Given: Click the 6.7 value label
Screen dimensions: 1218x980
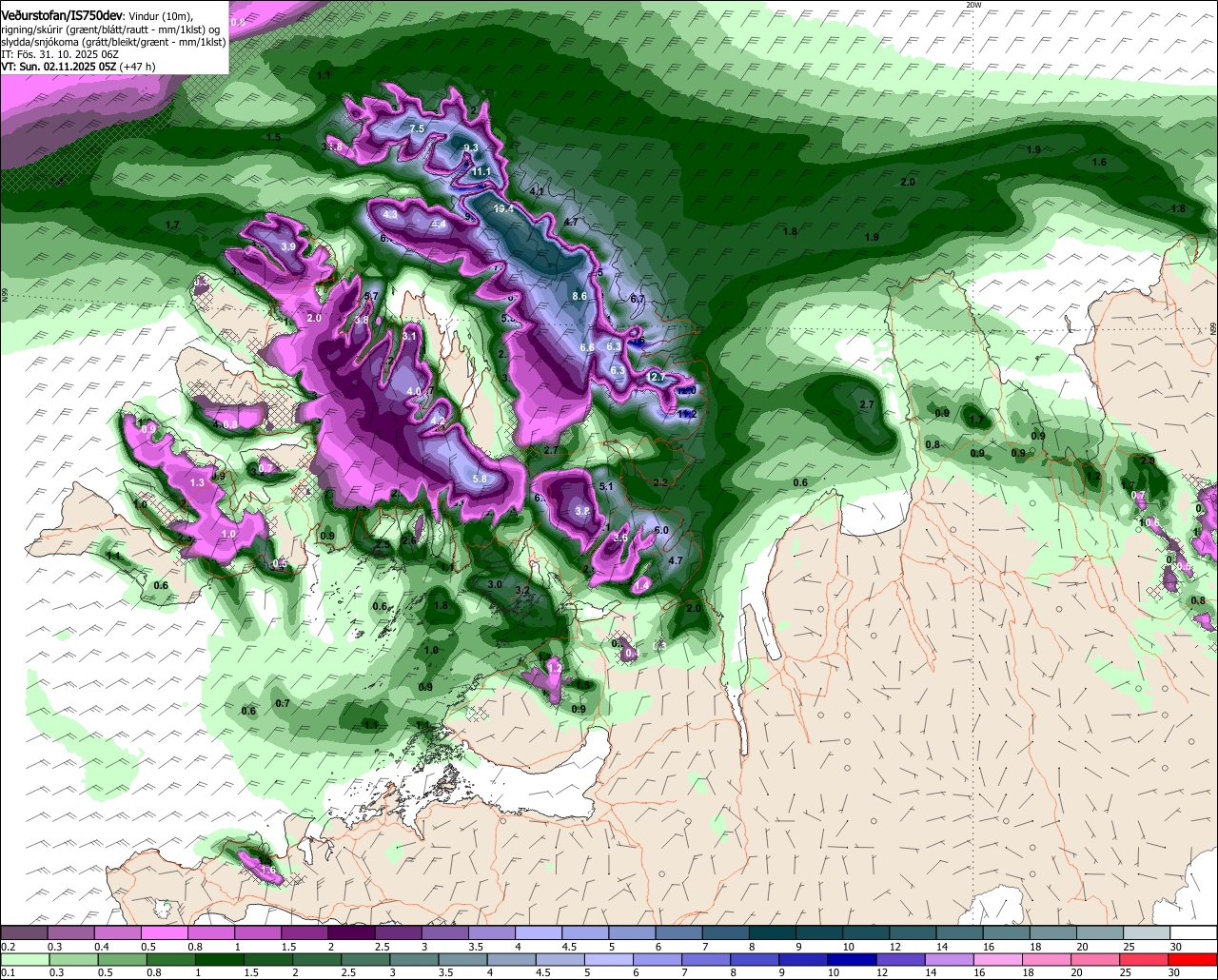Looking at the screenshot, I should point(638,299).
